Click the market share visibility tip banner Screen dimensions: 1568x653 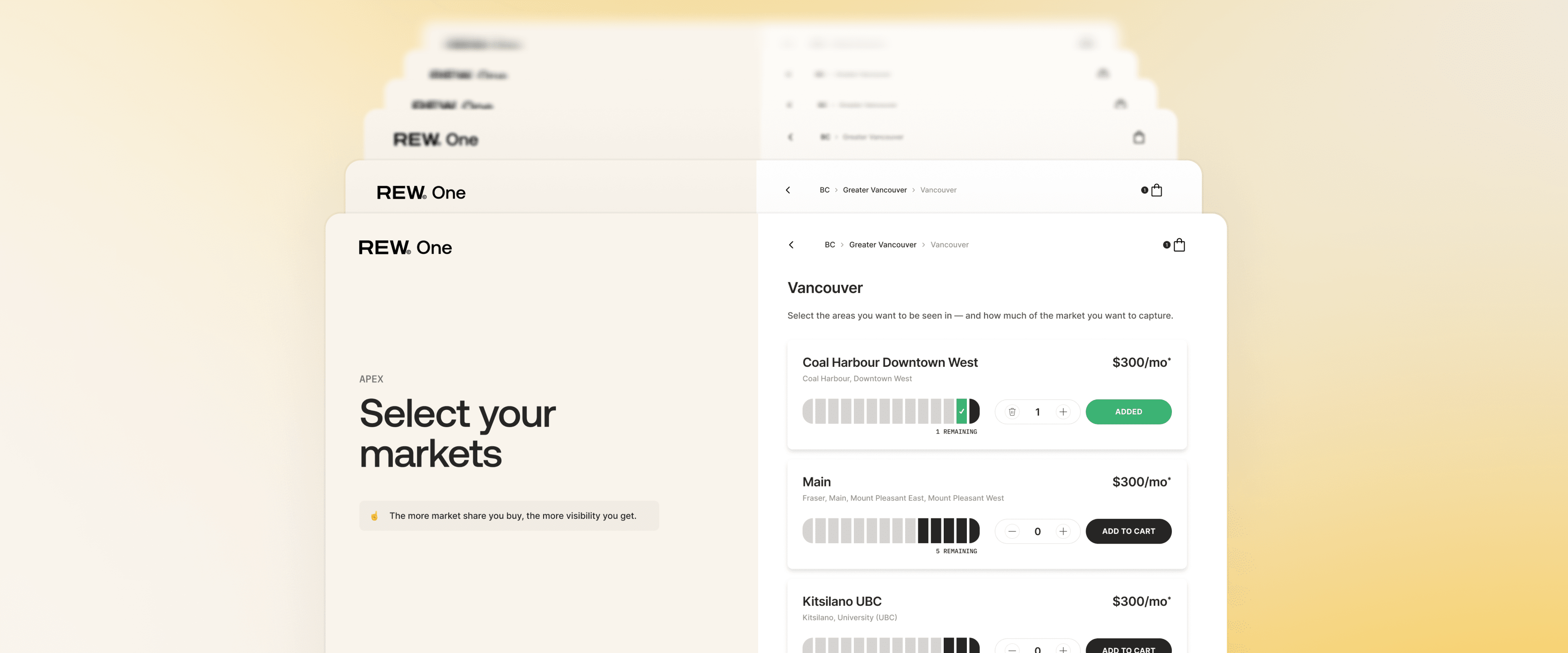tap(509, 516)
